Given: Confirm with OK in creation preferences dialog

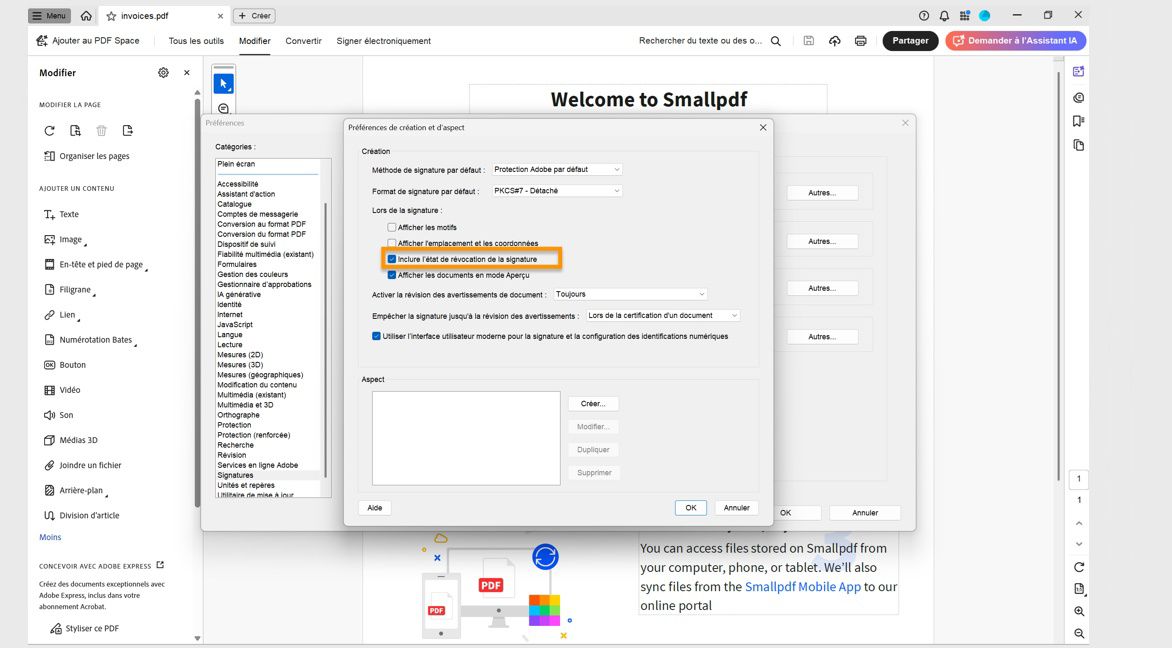Looking at the screenshot, I should pos(691,508).
